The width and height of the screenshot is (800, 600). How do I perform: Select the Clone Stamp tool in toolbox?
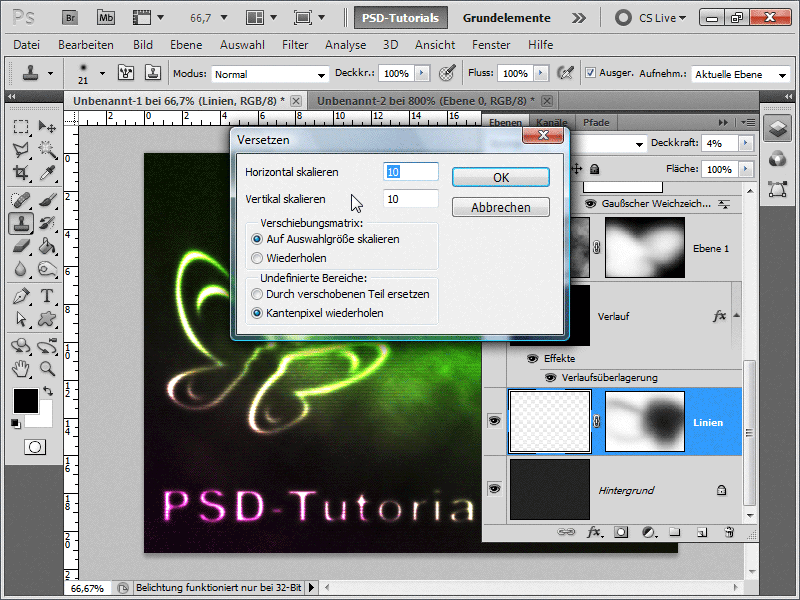21,223
